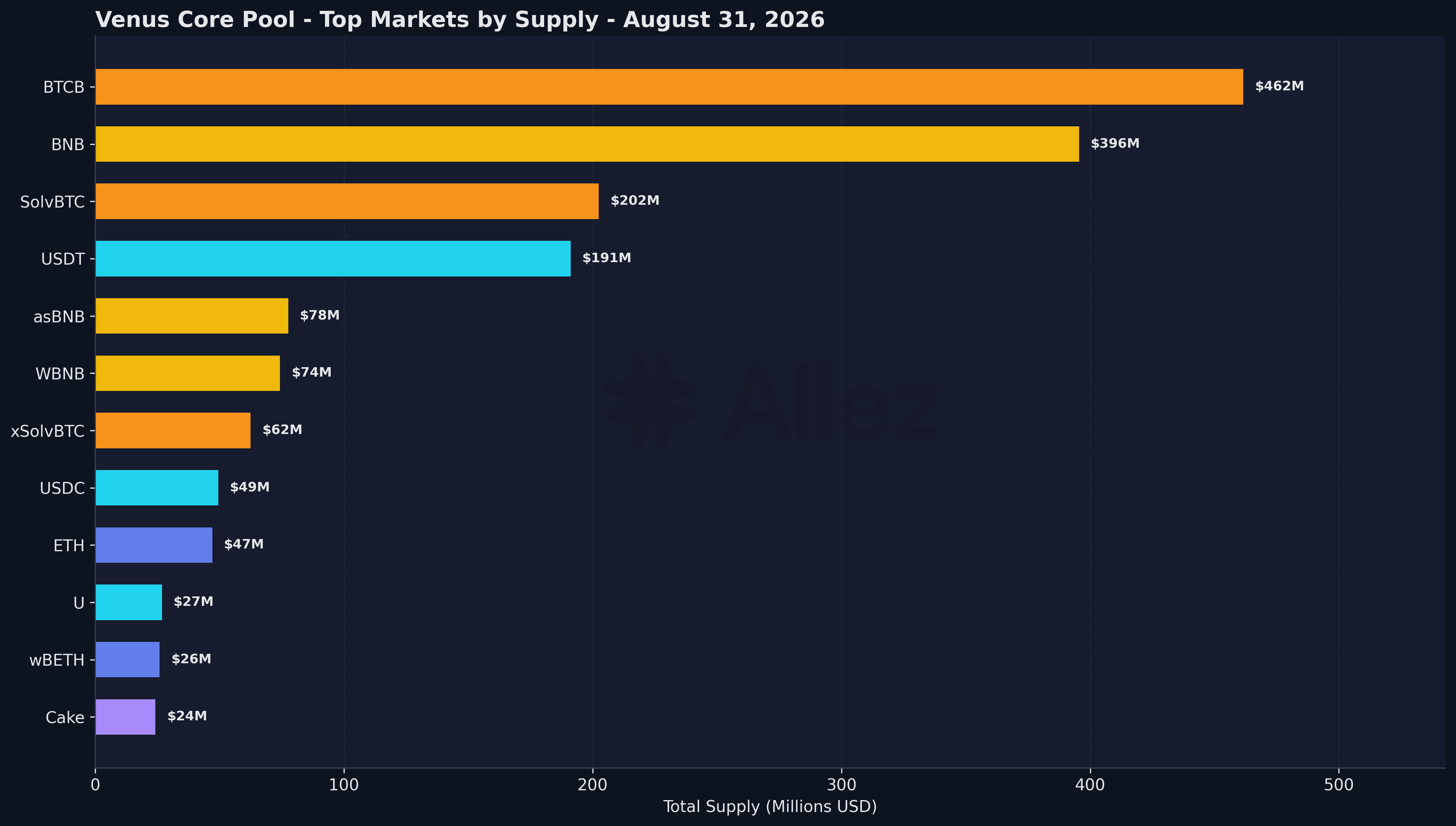Click the x-axis tick label 200
Viewport: 1456px width, 826px height.
592,785
